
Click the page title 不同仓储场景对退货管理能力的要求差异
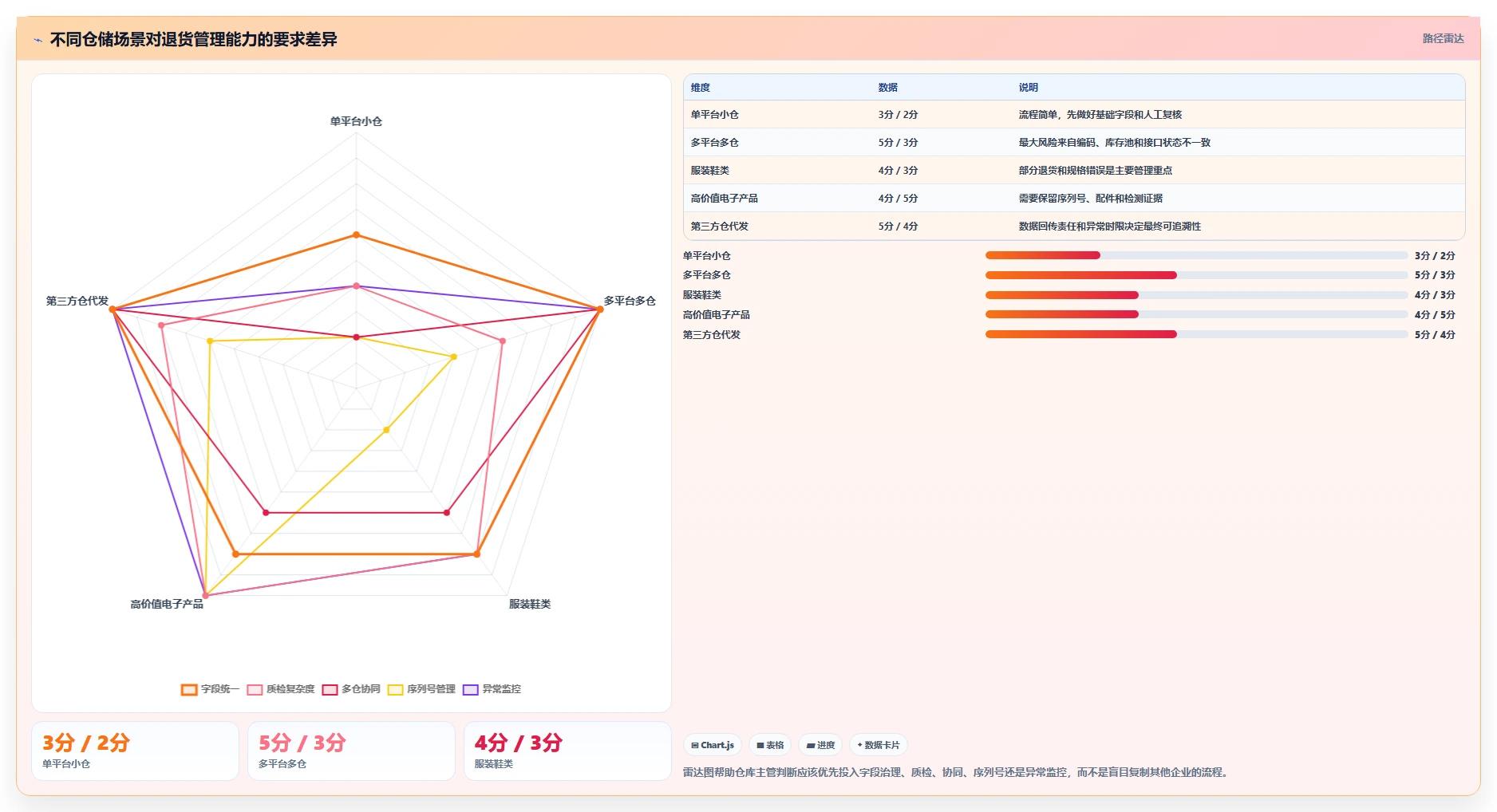click(194, 39)
